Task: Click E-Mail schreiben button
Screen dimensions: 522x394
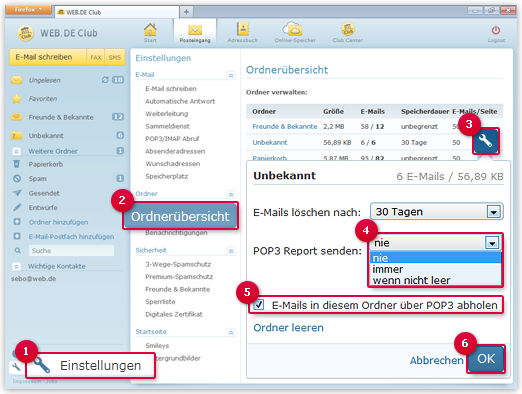Action: 48,57
